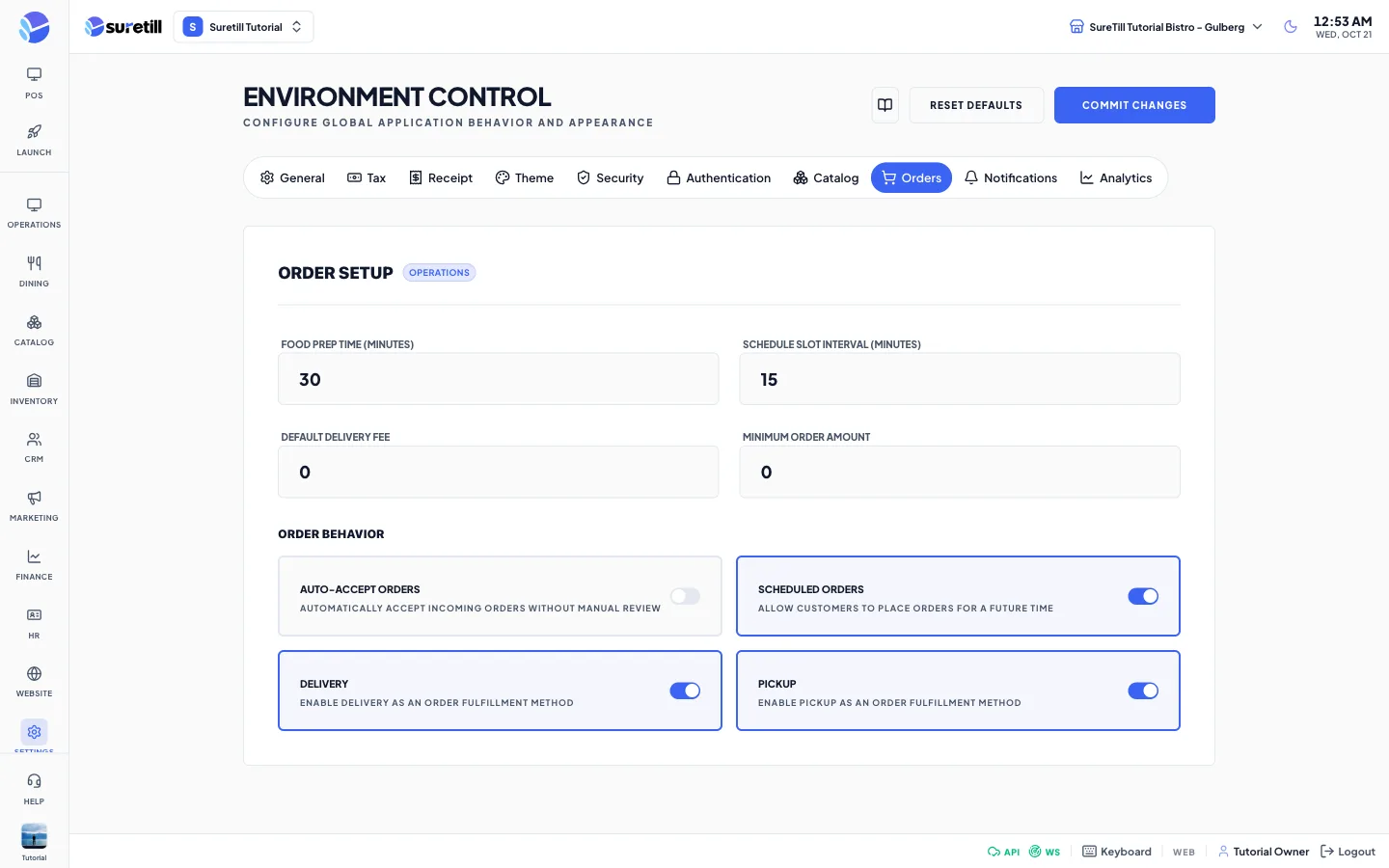Click the API status indicator
This screenshot has height=868, width=1389.
[x=1003, y=852]
